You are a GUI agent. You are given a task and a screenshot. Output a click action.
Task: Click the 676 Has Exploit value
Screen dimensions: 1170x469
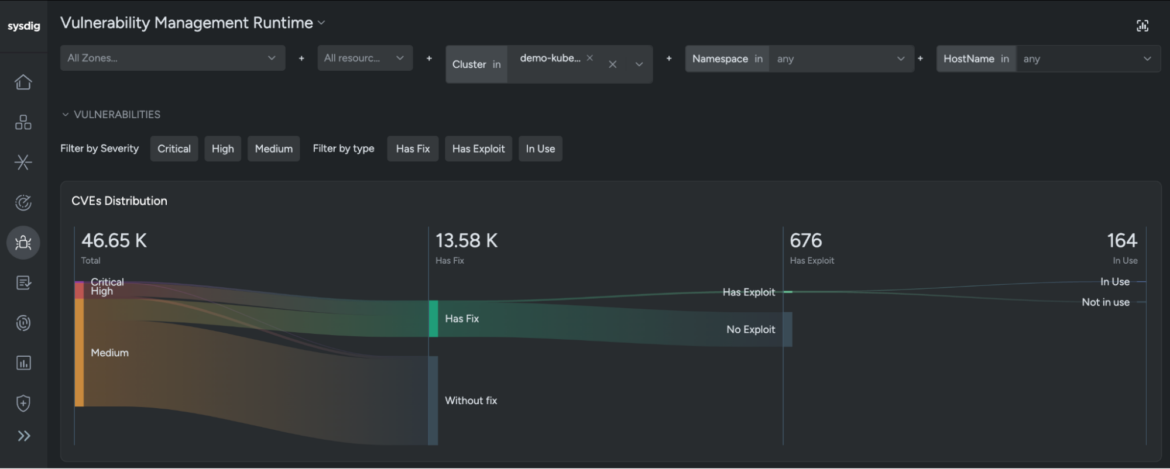[x=806, y=241]
